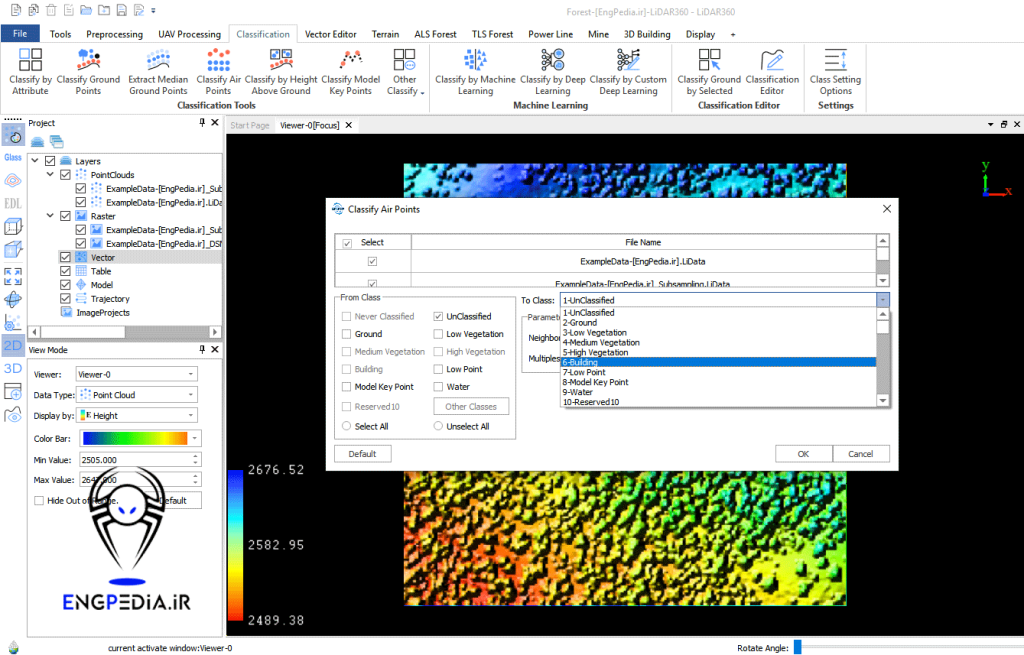Viewport: 1024px width, 655px height.
Task: Click Classify by Height Above Ground
Action: pyautogui.click(x=281, y=71)
